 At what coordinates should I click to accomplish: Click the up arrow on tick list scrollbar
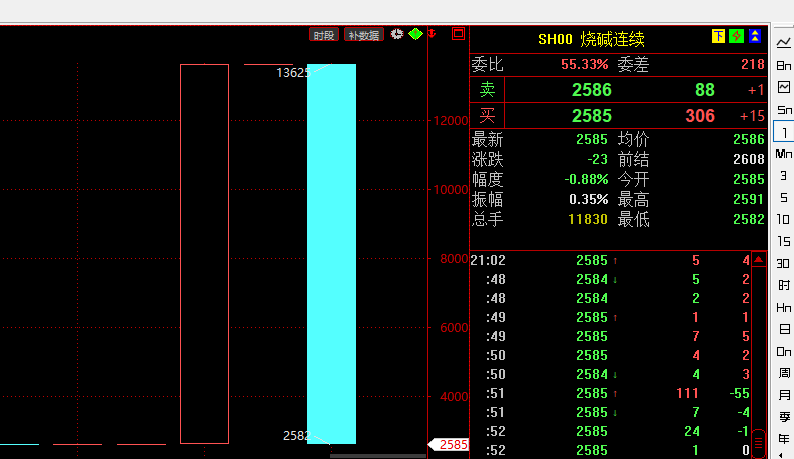(759, 259)
